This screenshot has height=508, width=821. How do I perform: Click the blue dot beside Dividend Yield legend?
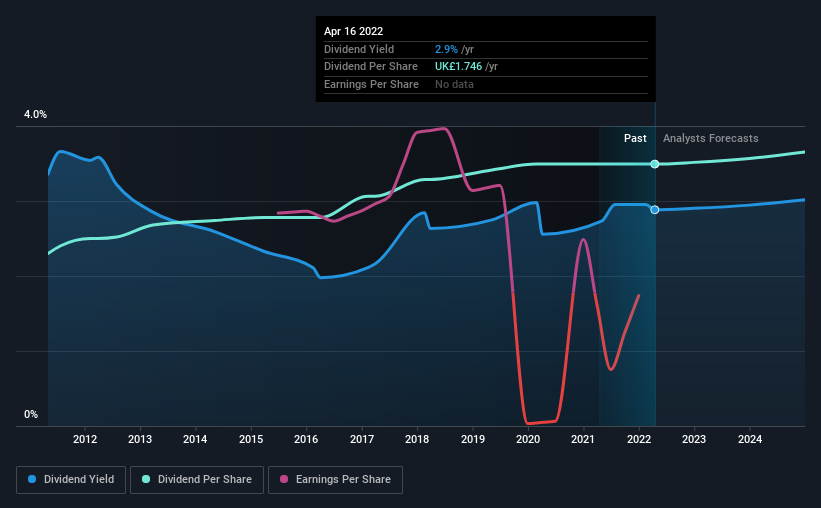[x=33, y=480]
